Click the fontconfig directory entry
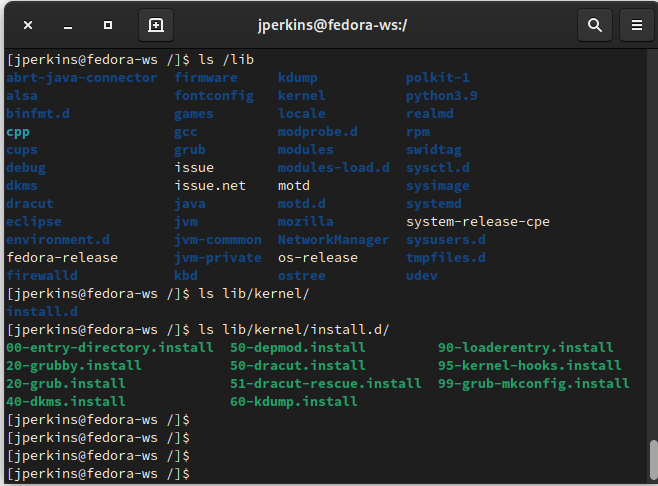Screen dimensions: 658x486 [214, 96]
